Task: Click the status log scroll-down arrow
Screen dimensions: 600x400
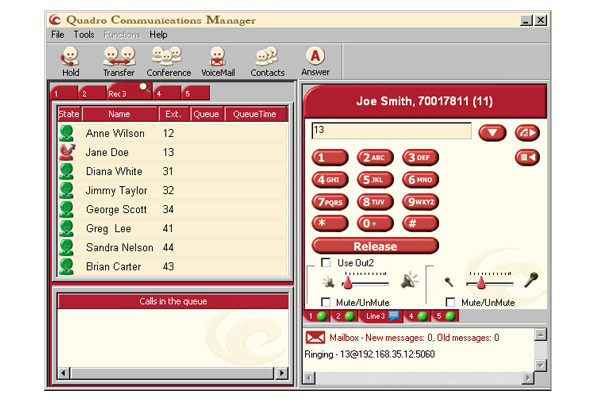Action: [540, 365]
